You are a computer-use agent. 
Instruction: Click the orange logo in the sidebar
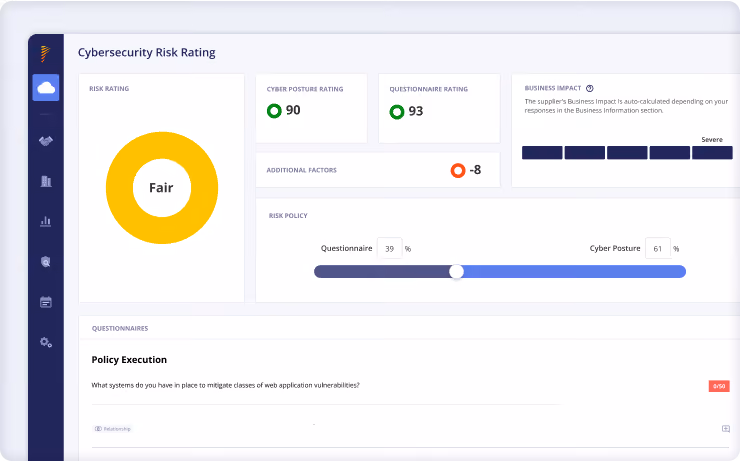[45, 54]
